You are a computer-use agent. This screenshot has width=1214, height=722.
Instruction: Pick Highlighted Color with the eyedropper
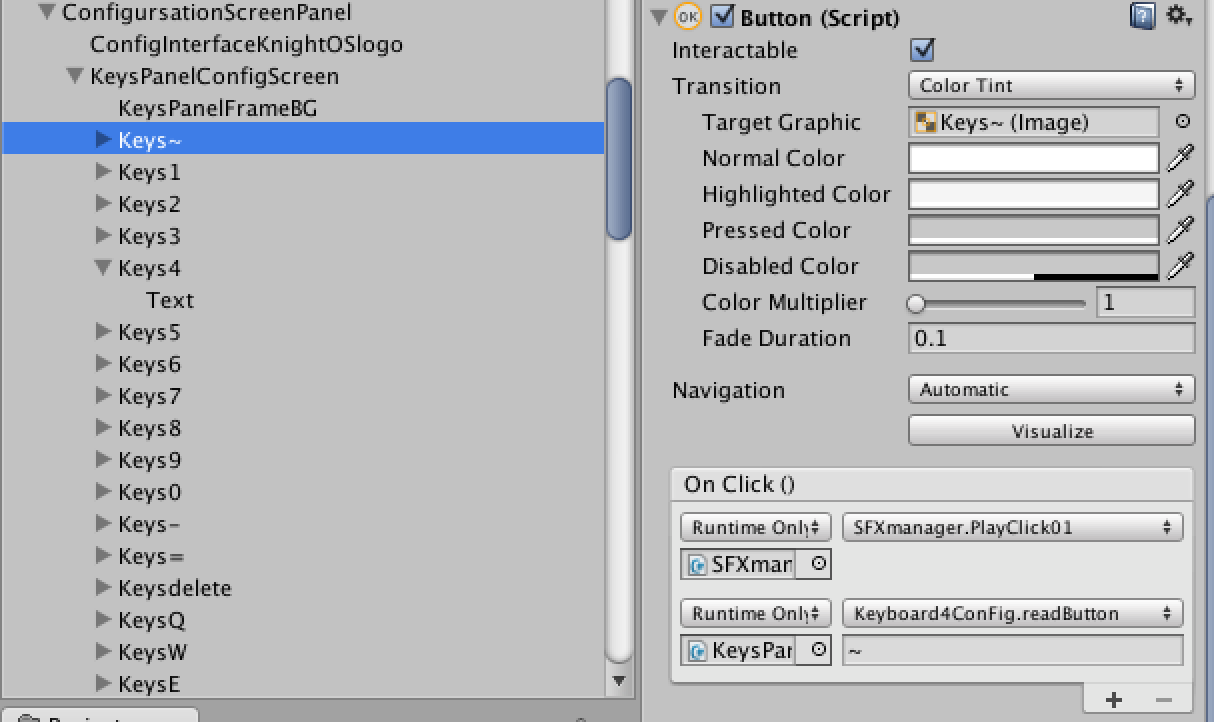pyautogui.click(x=1180, y=194)
